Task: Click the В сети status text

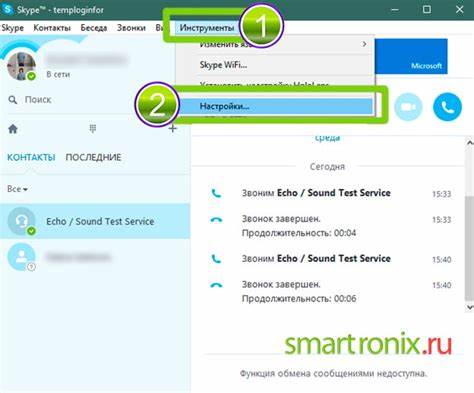Action: pos(58,74)
